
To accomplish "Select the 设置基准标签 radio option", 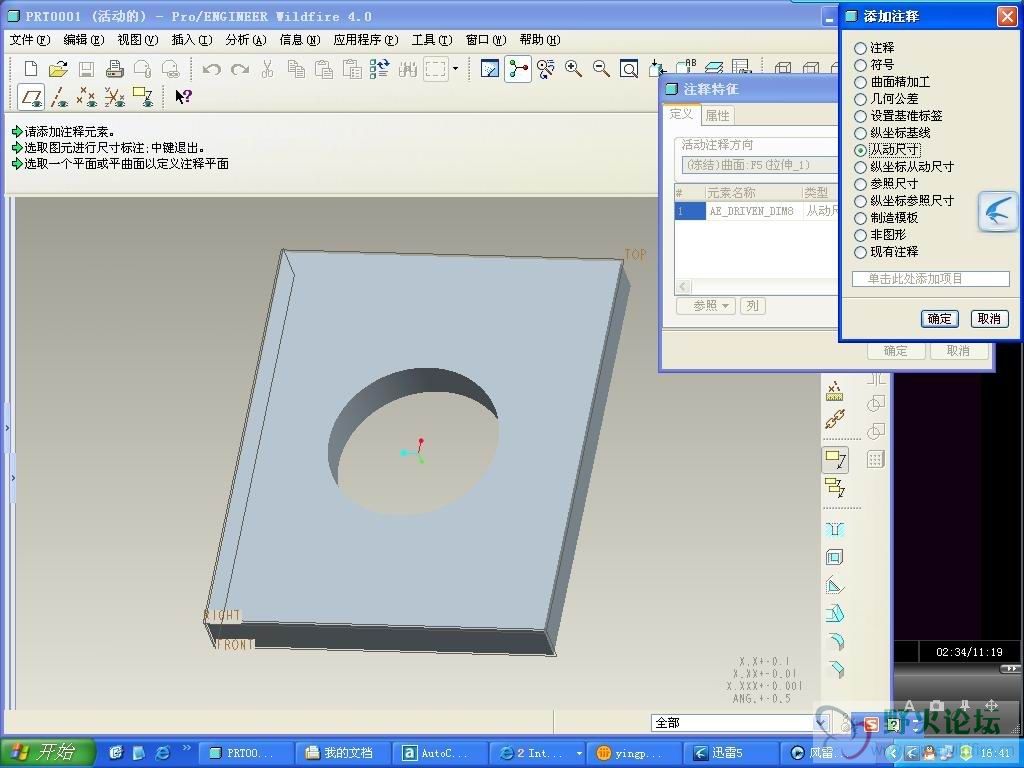I will [x=861, y=116].
